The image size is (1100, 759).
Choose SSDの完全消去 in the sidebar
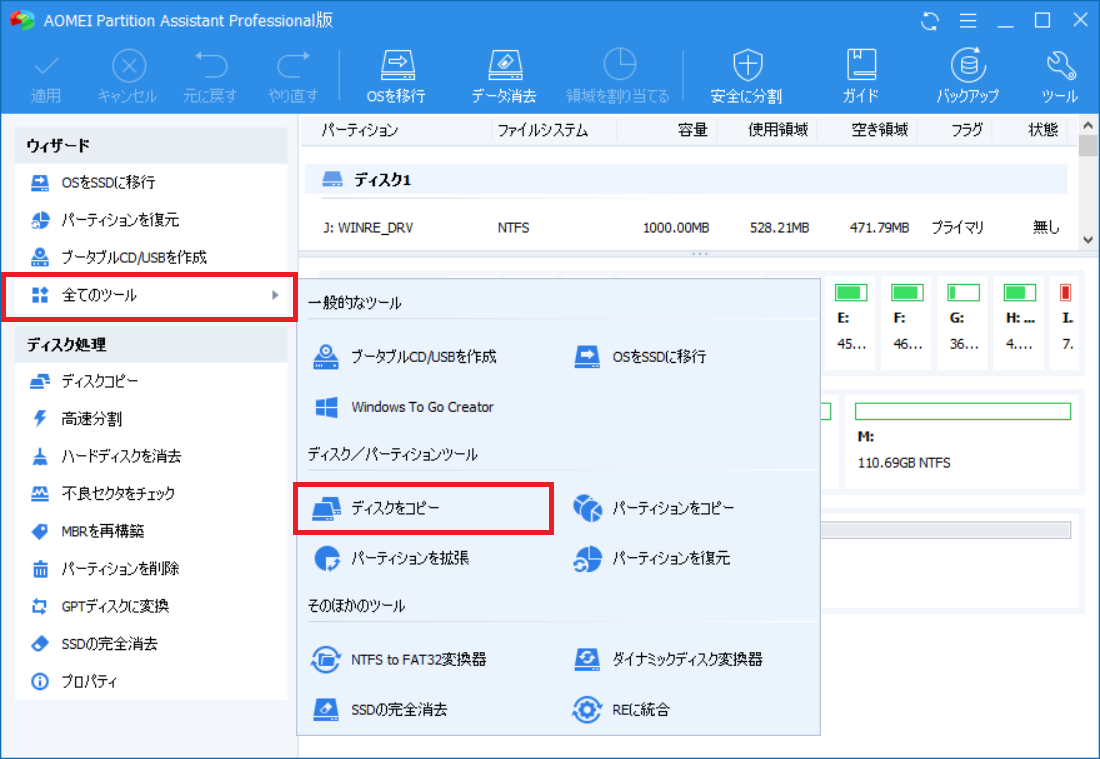click(x=151, y=643)
